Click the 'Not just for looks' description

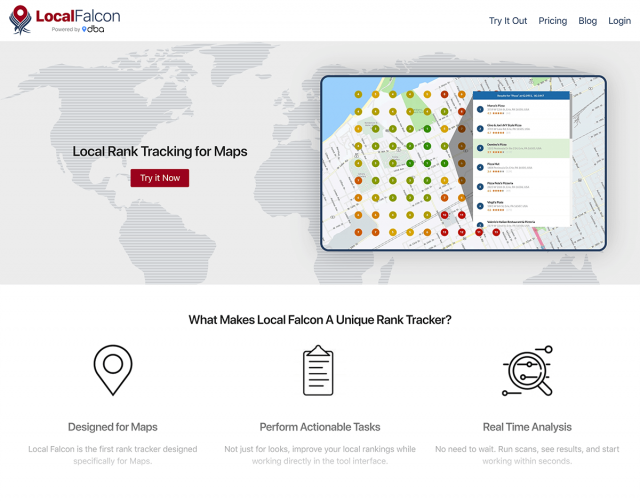point(320,455)
